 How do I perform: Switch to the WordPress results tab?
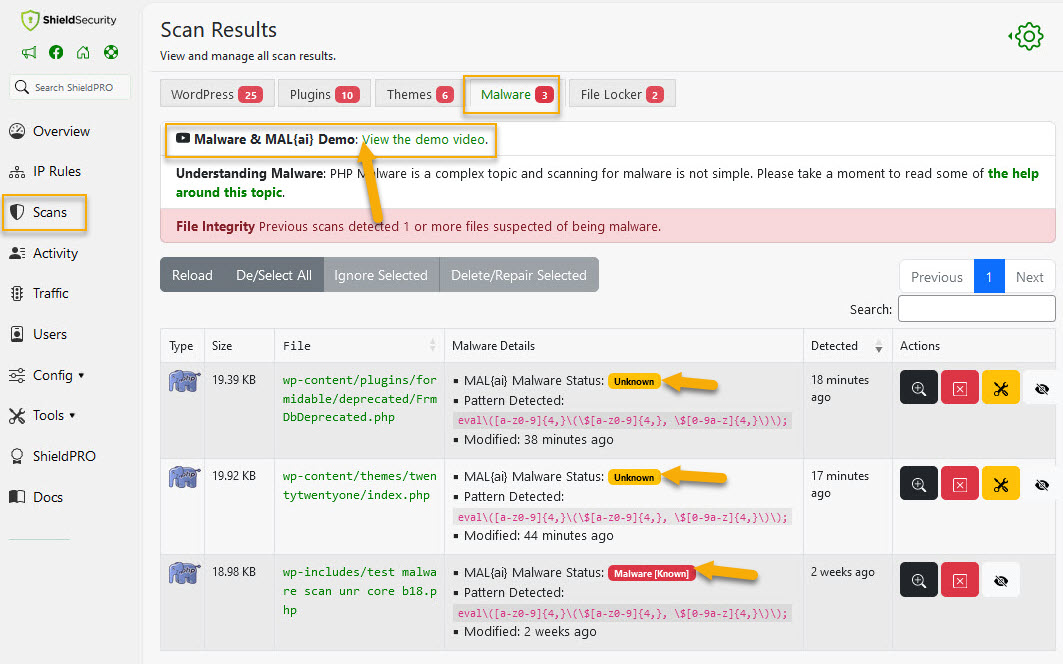point(217,94)
